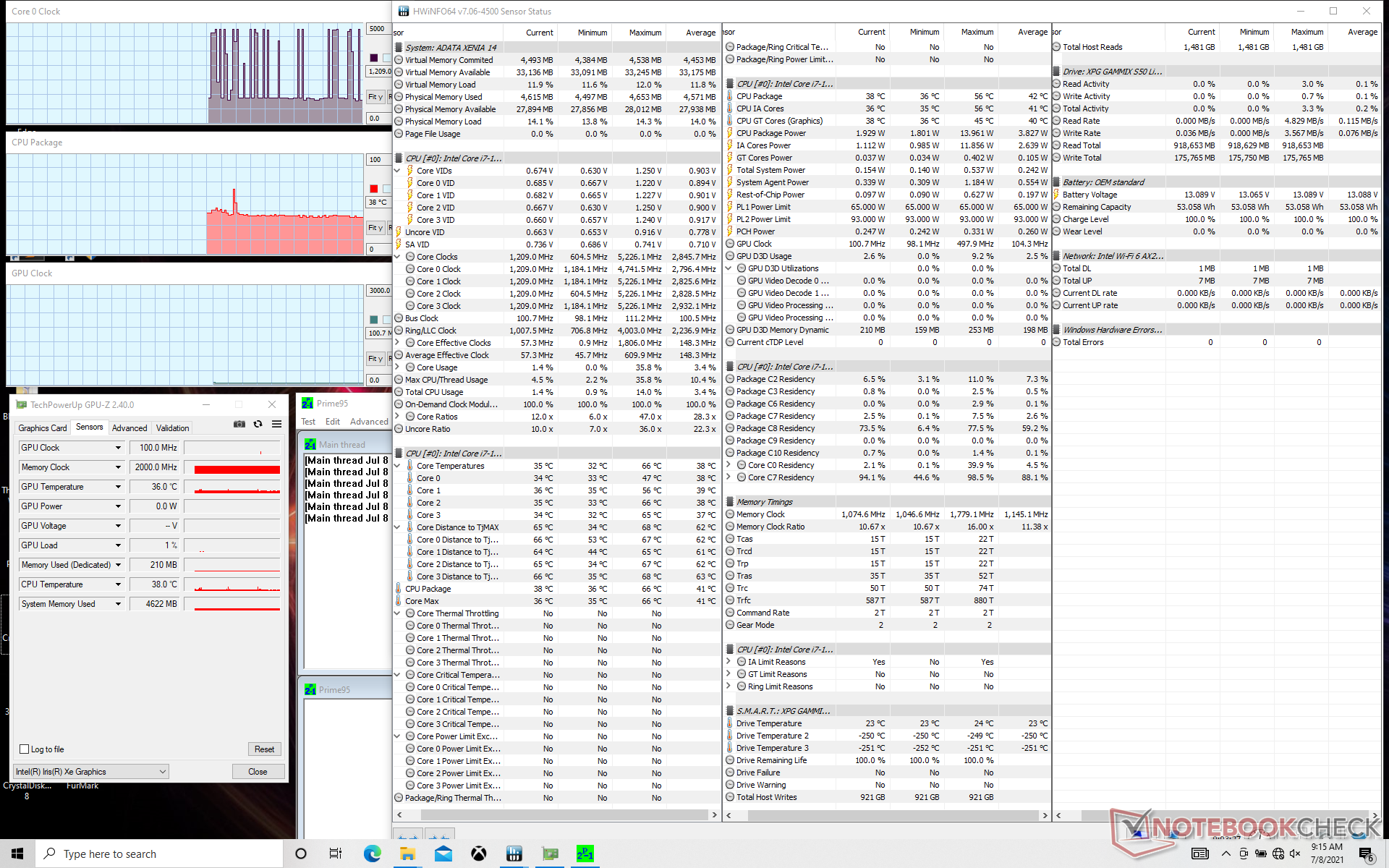This screenshot has height=868, width=1389.
Task: Open the Xbox app on the taskbar
Action: coord(478,854)
